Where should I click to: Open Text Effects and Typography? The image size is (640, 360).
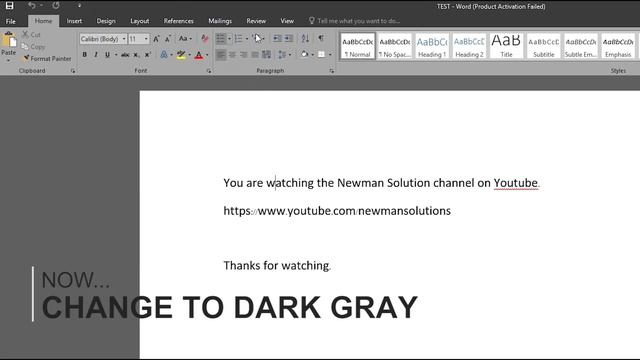[x=164, y=55]
